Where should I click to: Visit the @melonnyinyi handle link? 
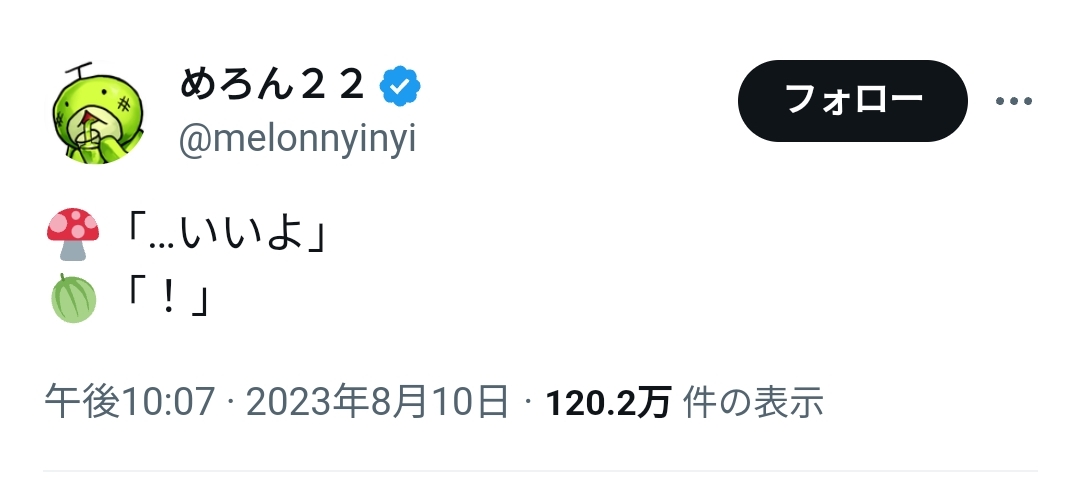[297, 140]
